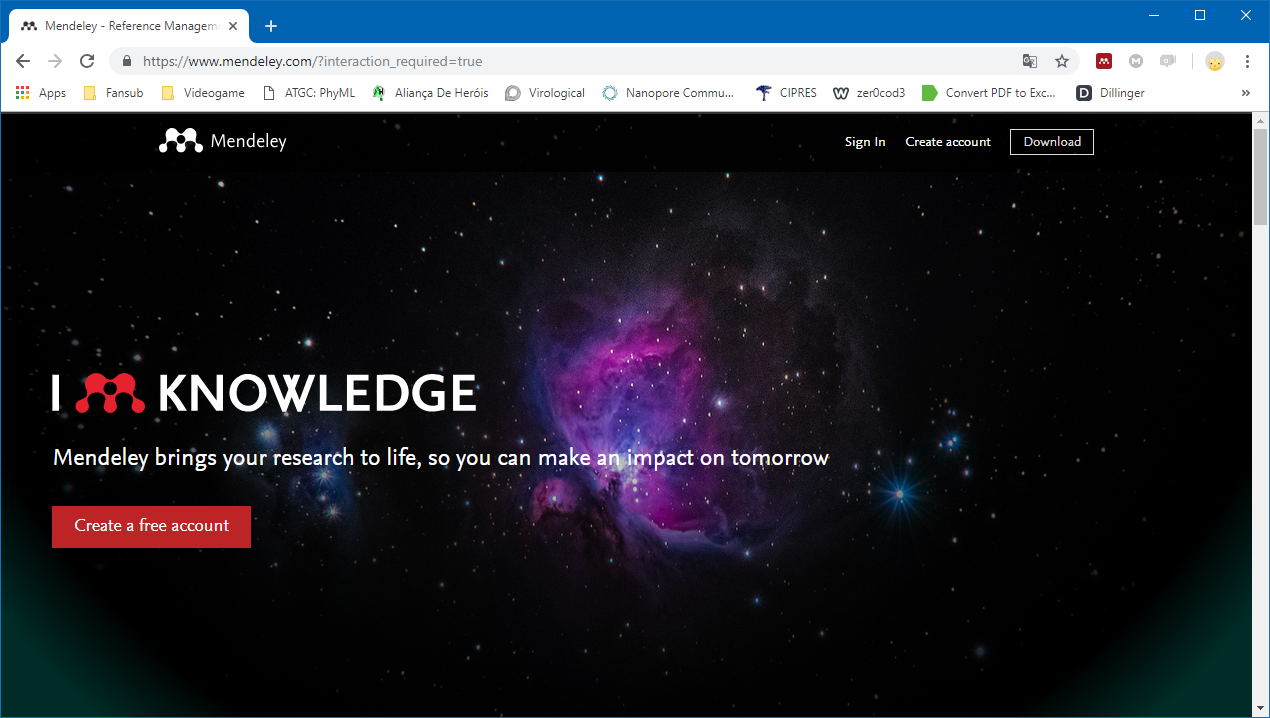Open the Convert PDF to Excel bookmark

tap(989, 93)
